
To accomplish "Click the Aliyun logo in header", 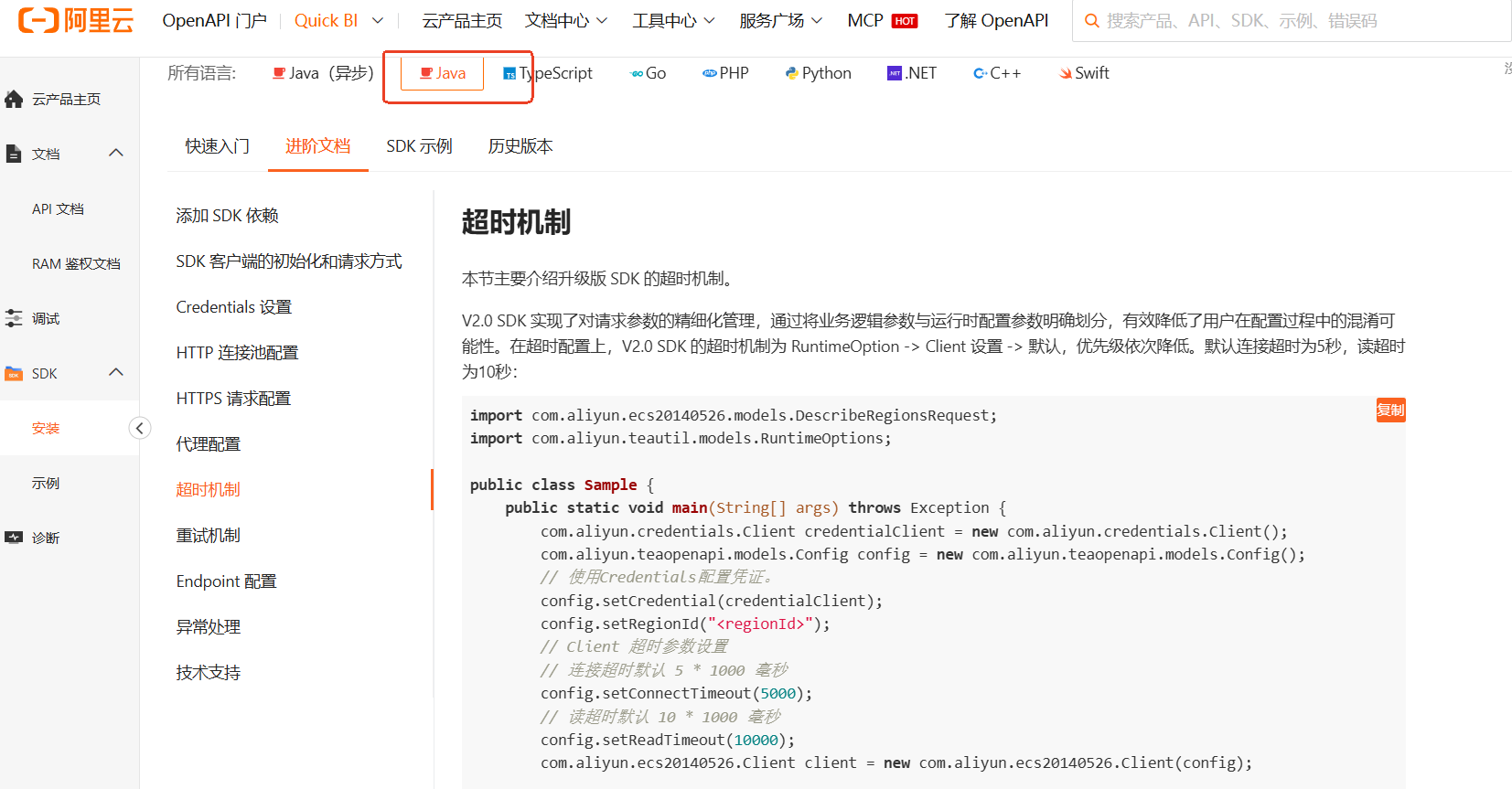I will tap(76, 20).
